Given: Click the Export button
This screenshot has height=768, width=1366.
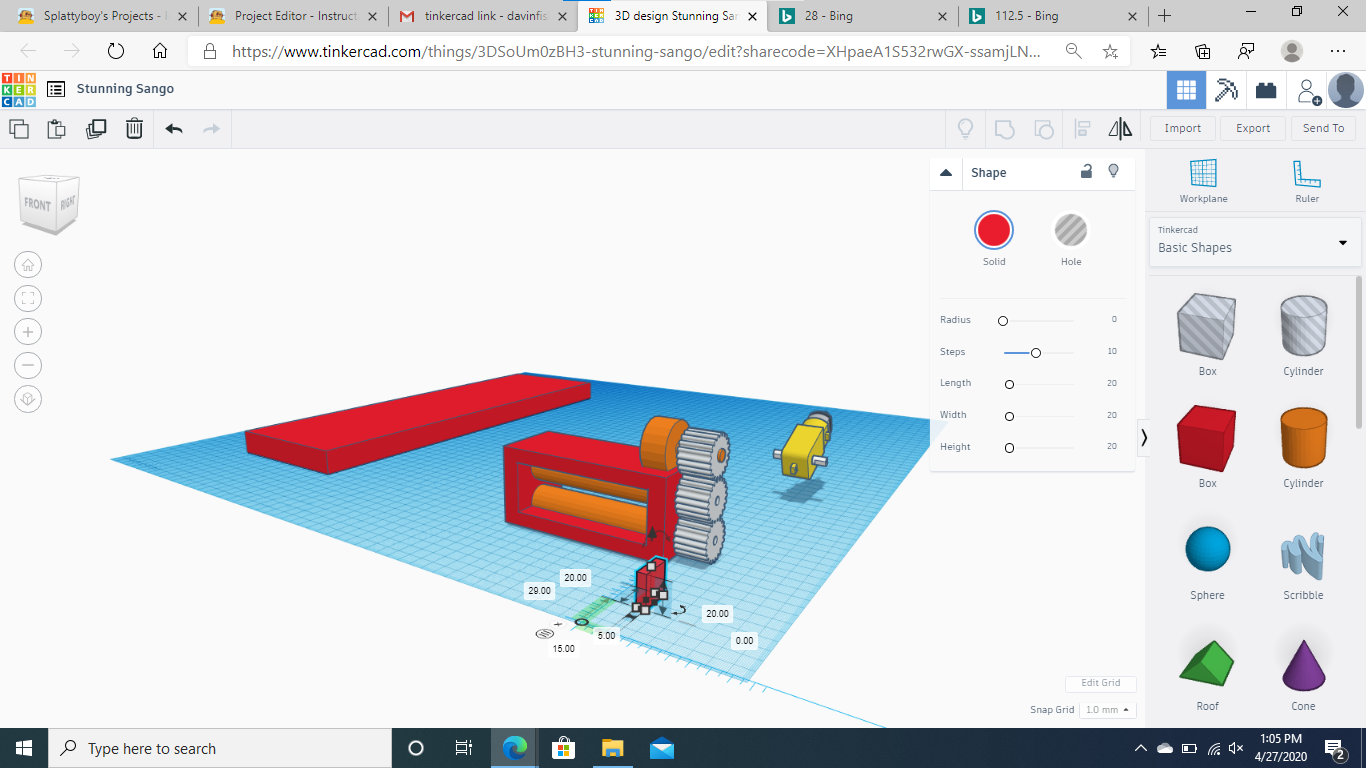Looking at the screenshot, I should click(x=1253, y=128).
